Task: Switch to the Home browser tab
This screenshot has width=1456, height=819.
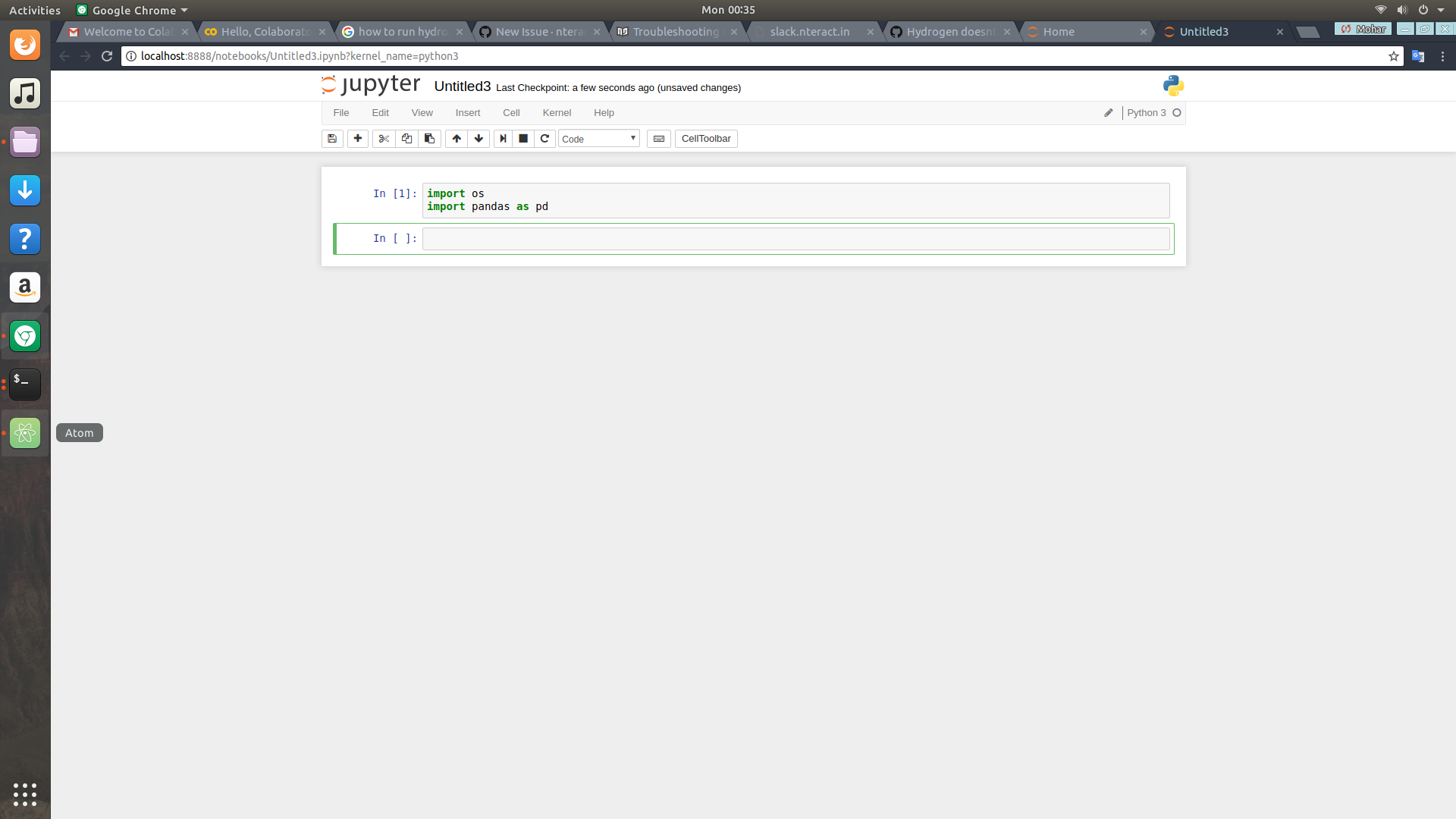Action: pos(1059,32)
